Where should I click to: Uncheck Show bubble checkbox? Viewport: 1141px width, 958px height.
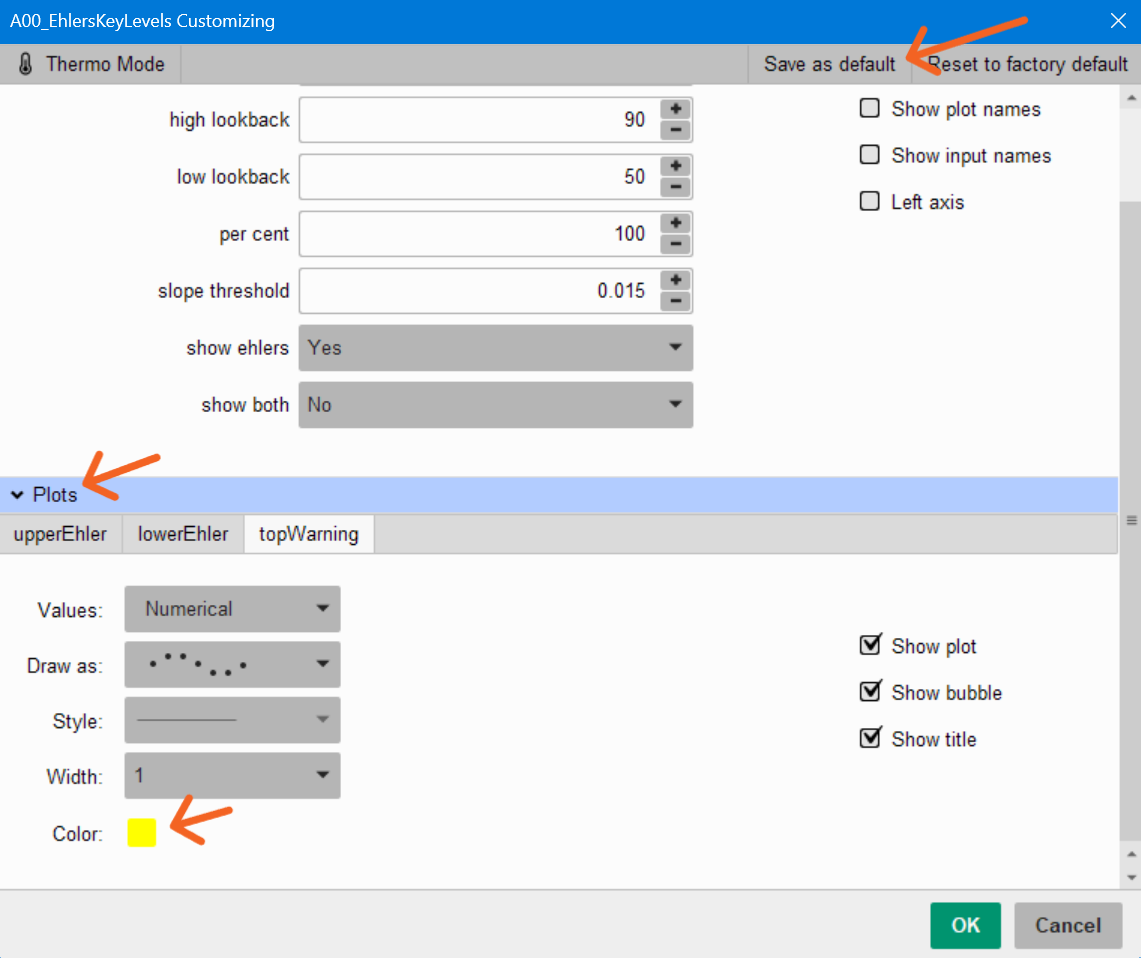tap(870, 692)
